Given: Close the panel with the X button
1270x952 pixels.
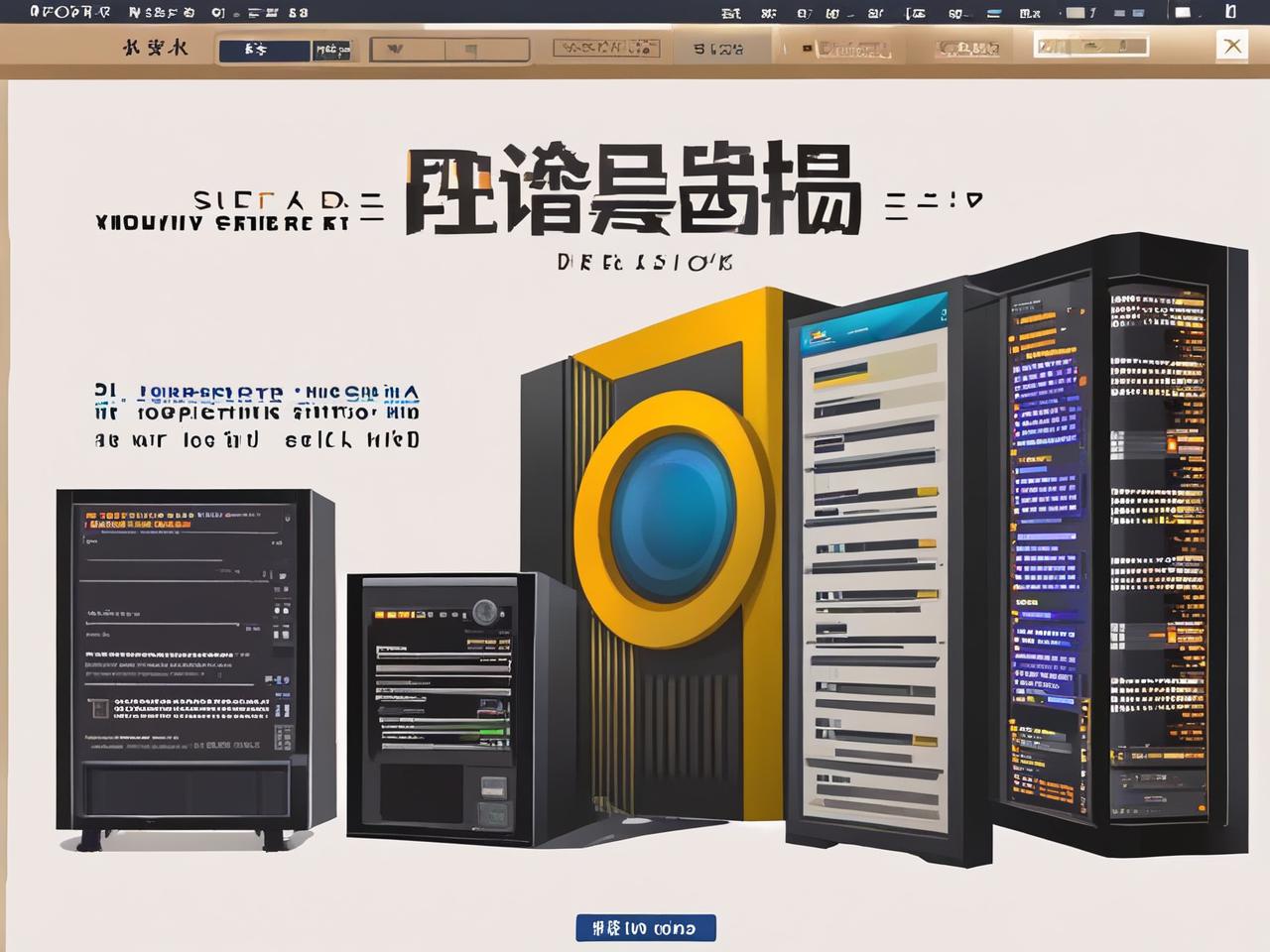Looking at the screenshot, I should [1232, 46].
